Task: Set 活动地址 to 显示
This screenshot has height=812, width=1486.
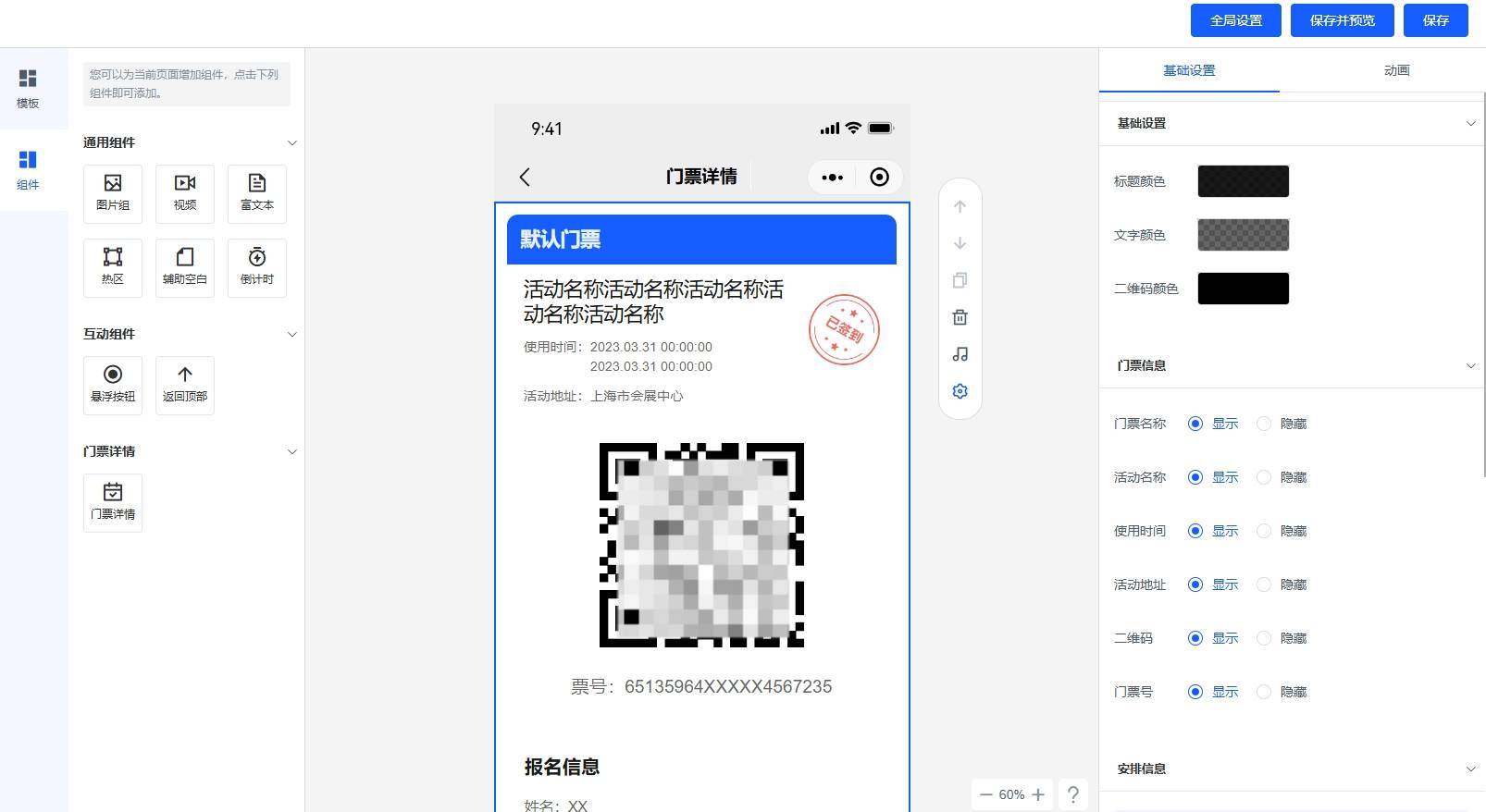Action: [1213, 584]
